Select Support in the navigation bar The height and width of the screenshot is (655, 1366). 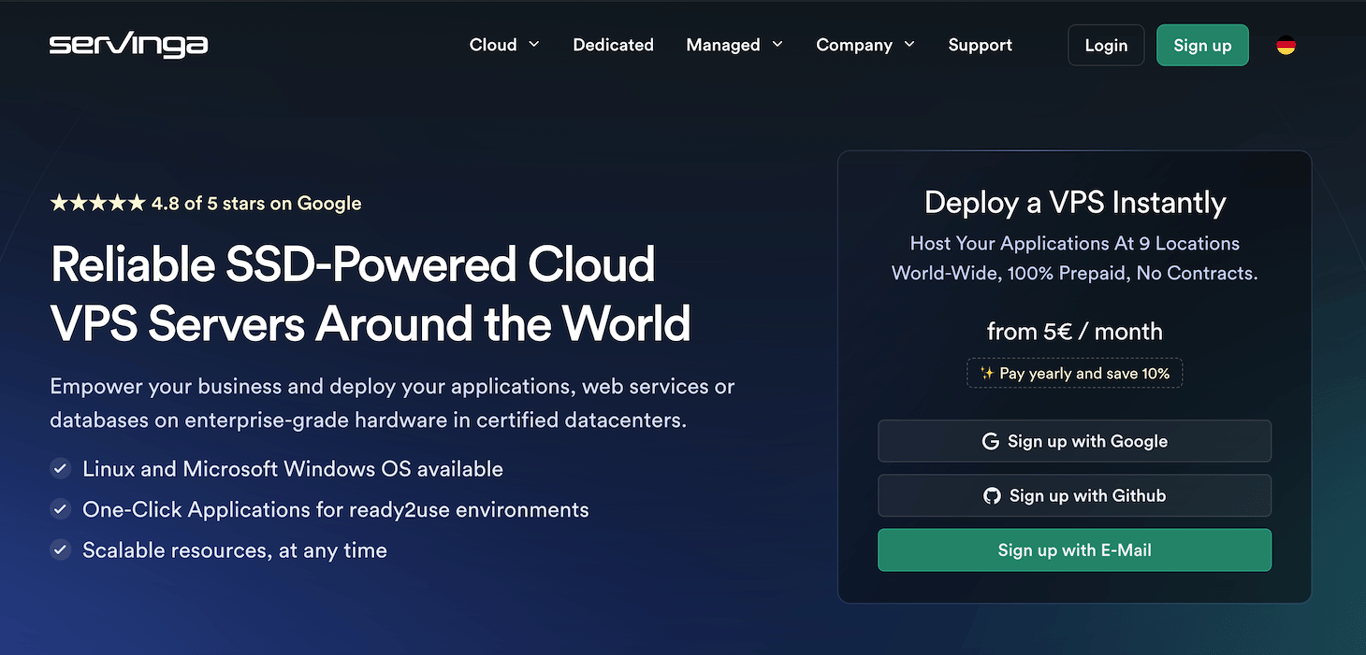point(980,44)
